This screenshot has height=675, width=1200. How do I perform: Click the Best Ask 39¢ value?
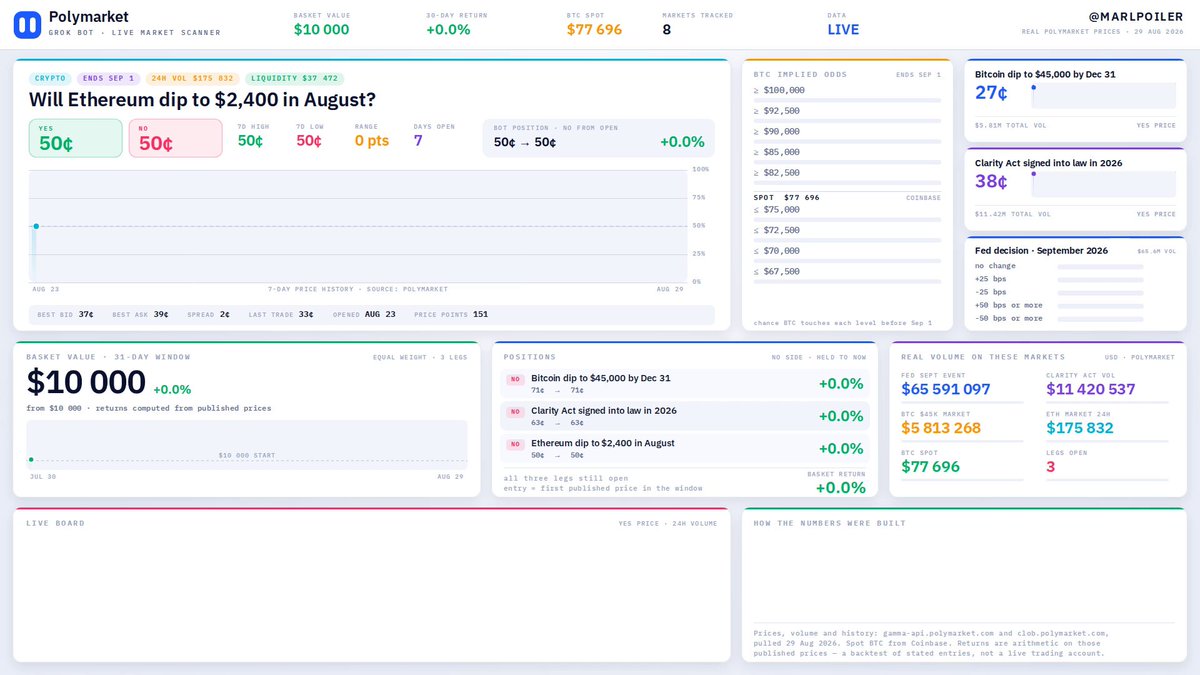(x=161, y=315)
